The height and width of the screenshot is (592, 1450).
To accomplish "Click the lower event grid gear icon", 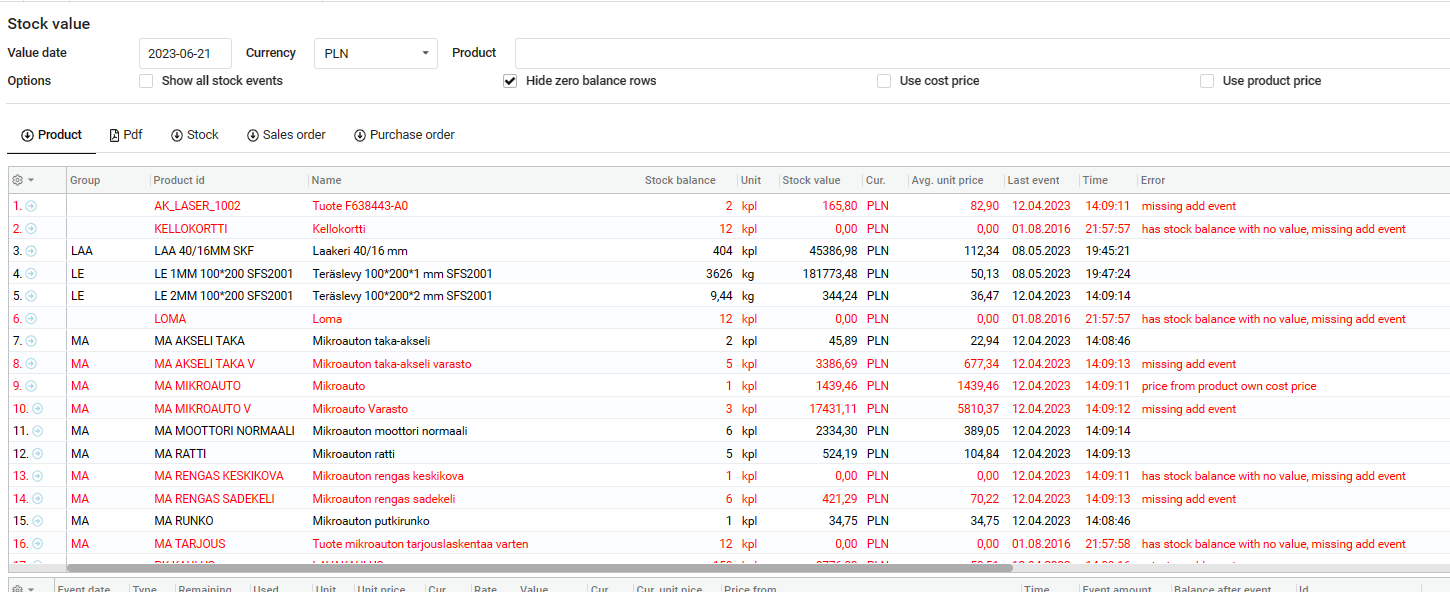I will click(22, 589).
